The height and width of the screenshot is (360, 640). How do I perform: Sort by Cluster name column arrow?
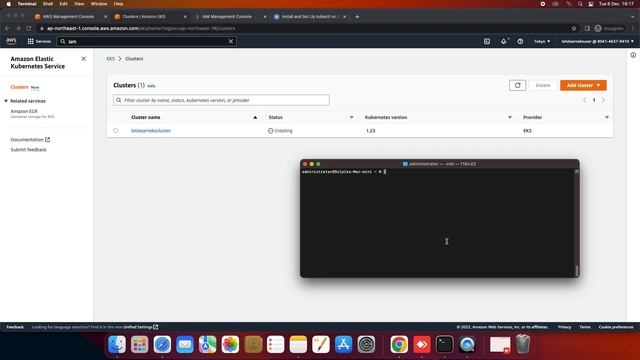[255, 117]
